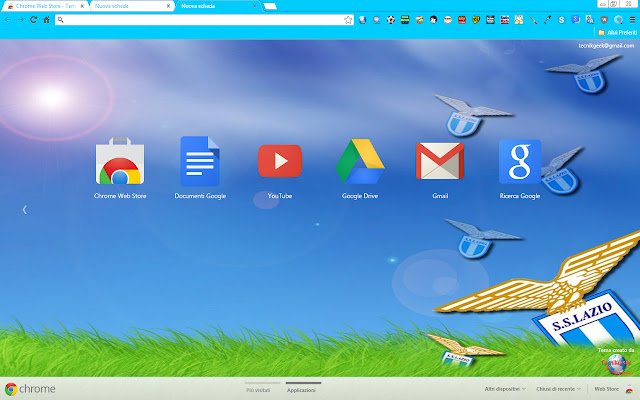Show the Più visitati section
This screenshot has height=400, width=640.
pos(258,390)
